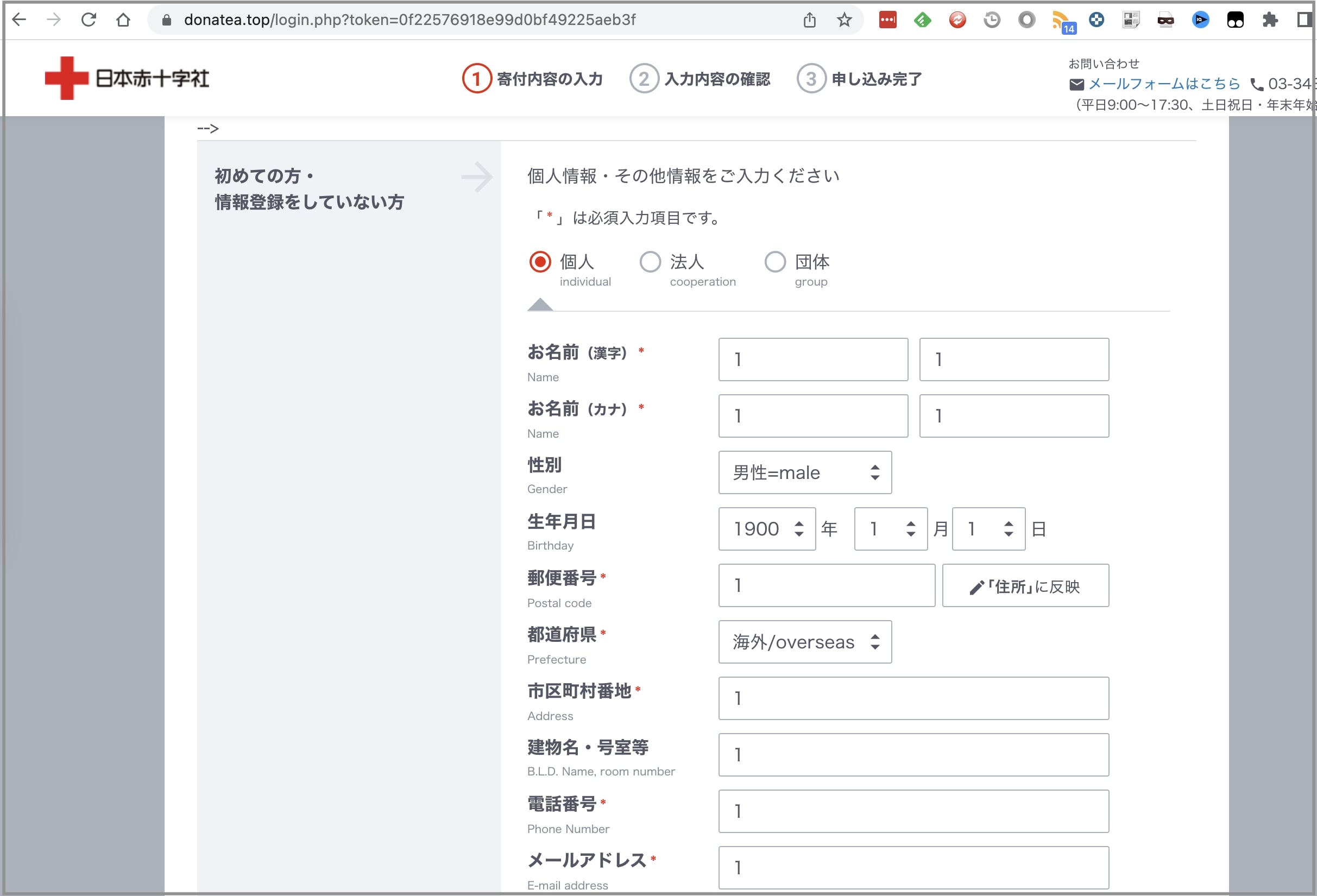
Task: Select the 法人 cooperation radio button
Action: click(x=650, y=262)
